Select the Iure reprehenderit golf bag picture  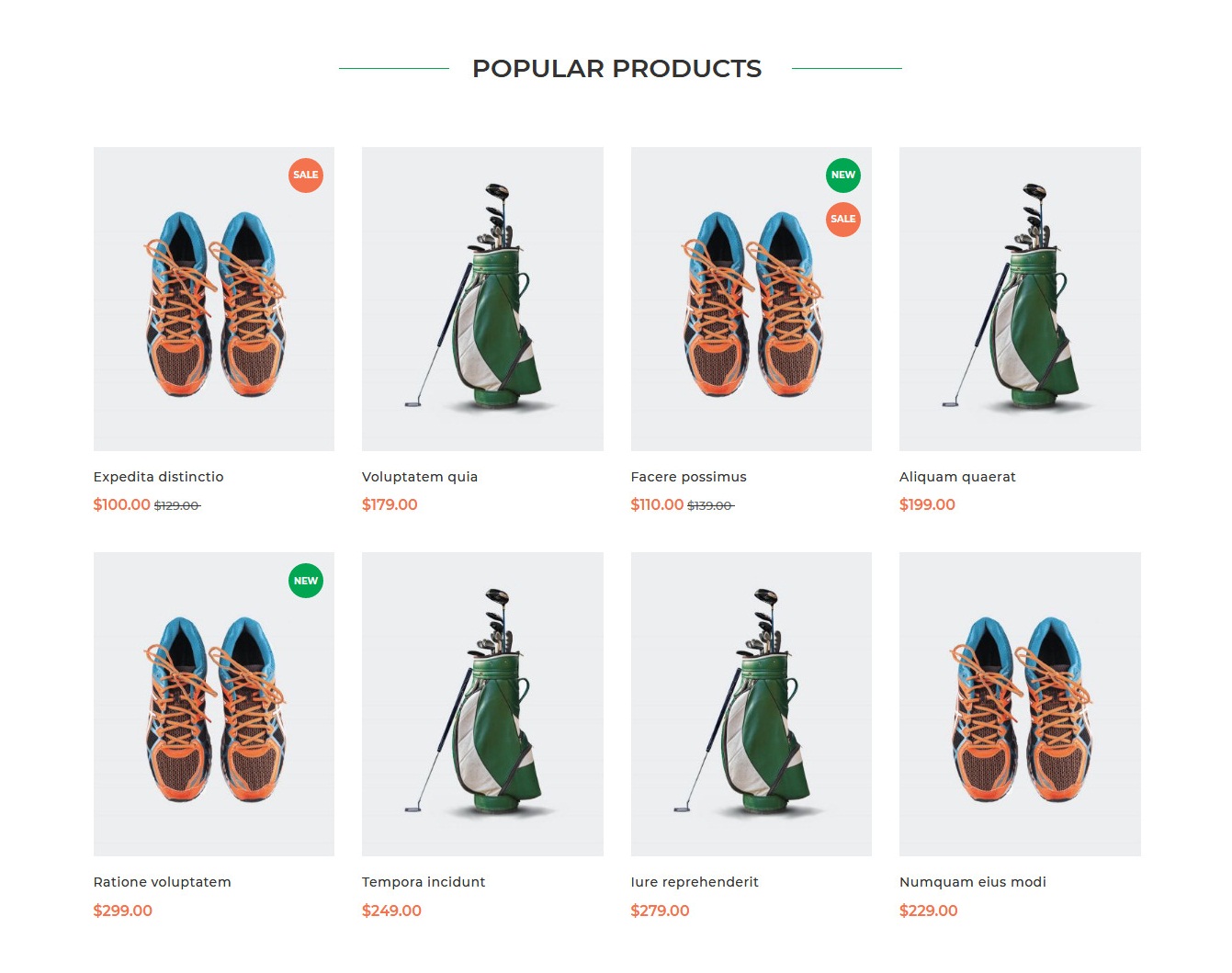[x=751, y=703]
